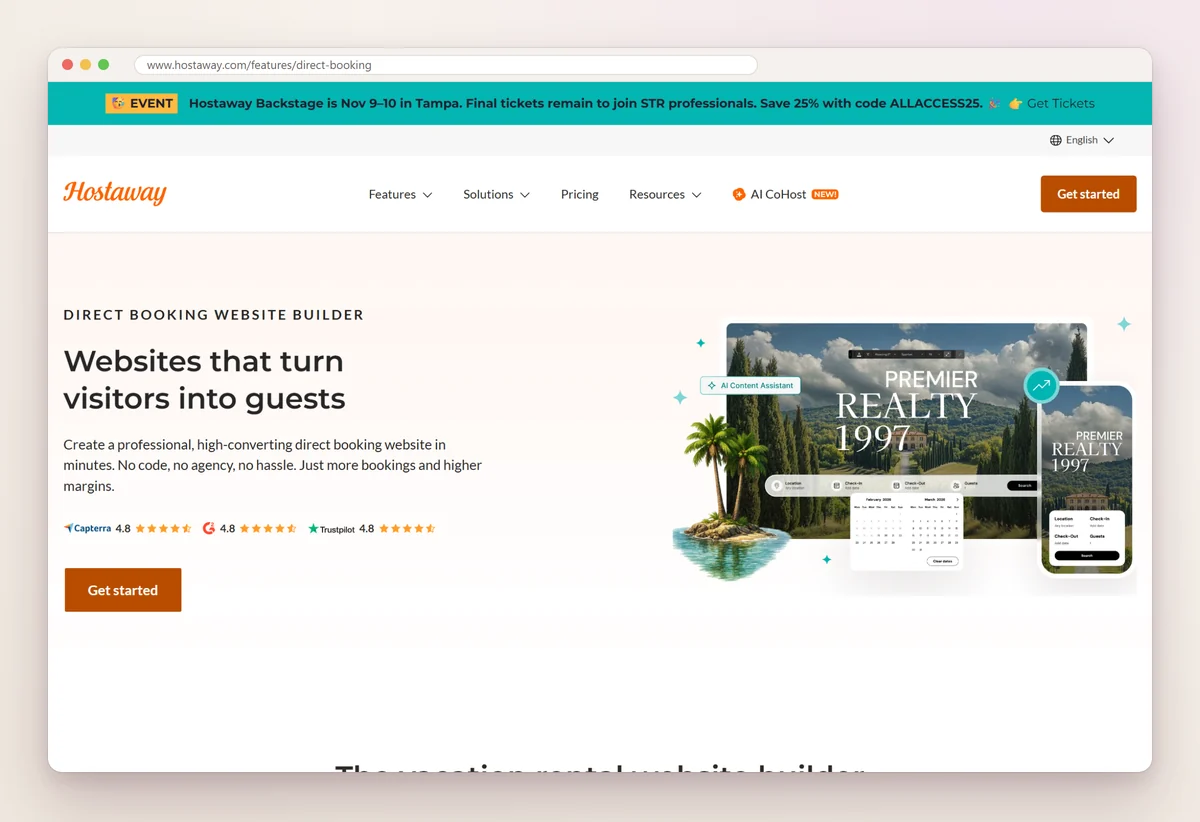The image size is (1200, 822).
Task: Click the red window close button
Action: pos(68,65)
